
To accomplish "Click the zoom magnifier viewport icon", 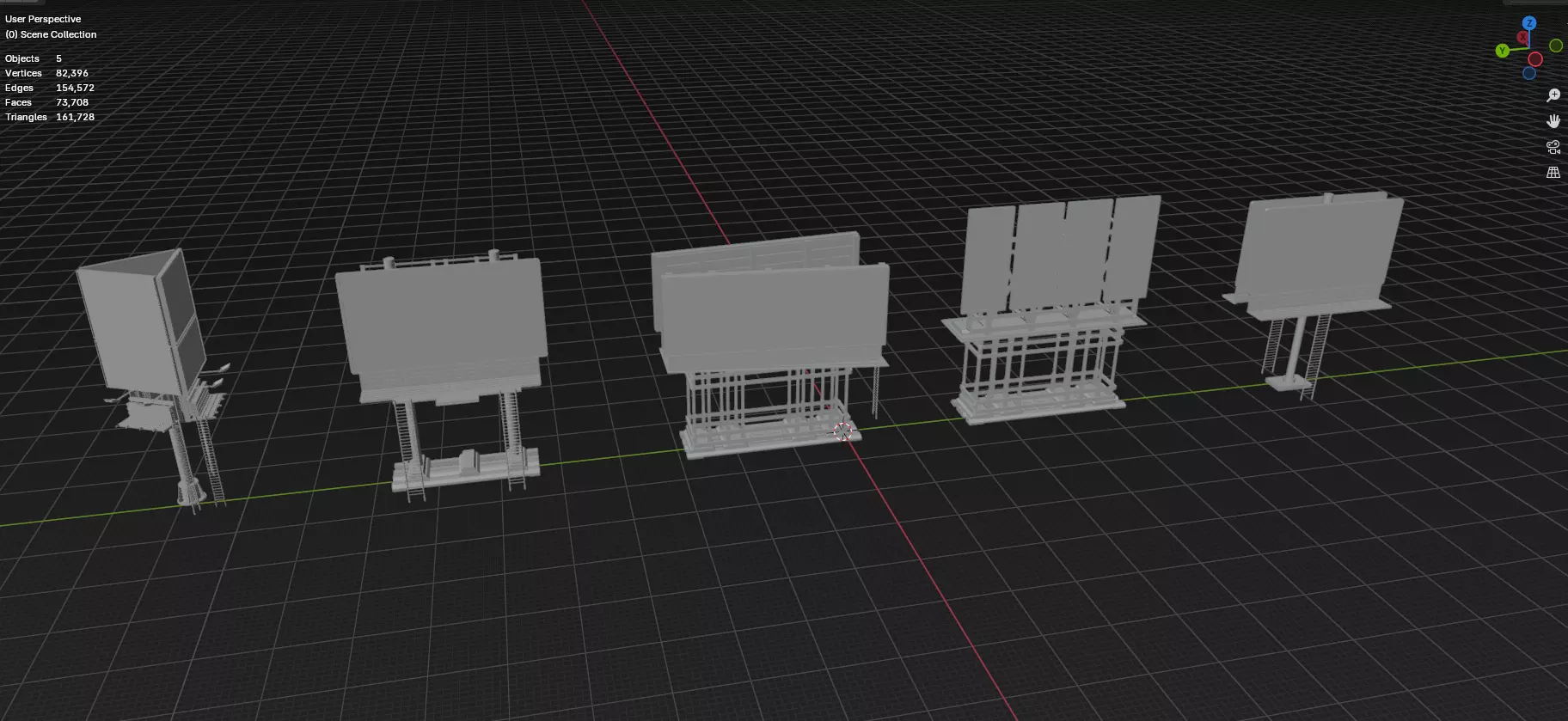I will pos(1553,95).
